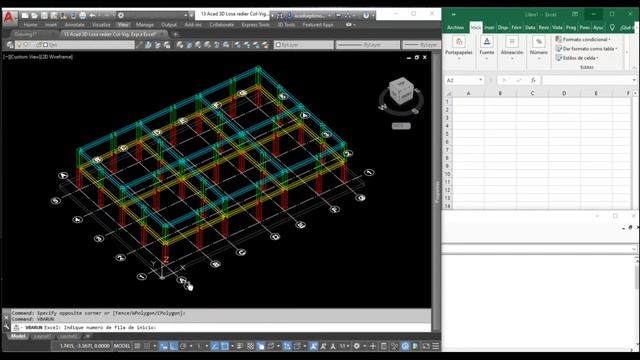Viewport: 640px width, 360px height.
Task: Collapse the Excel ribbon with the chevron
Action: (634, 68)
